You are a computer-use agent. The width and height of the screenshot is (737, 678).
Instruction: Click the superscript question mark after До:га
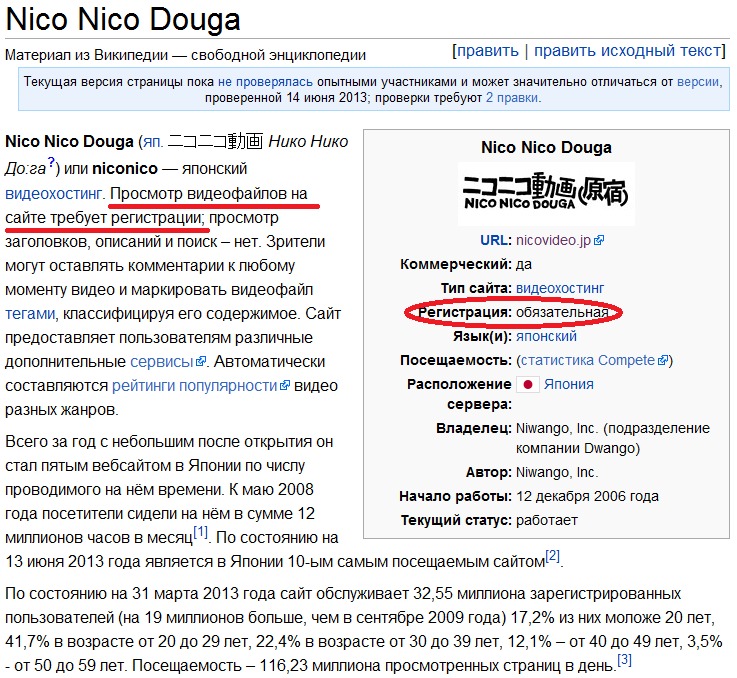pyautogui.click(x=51, y=162)
